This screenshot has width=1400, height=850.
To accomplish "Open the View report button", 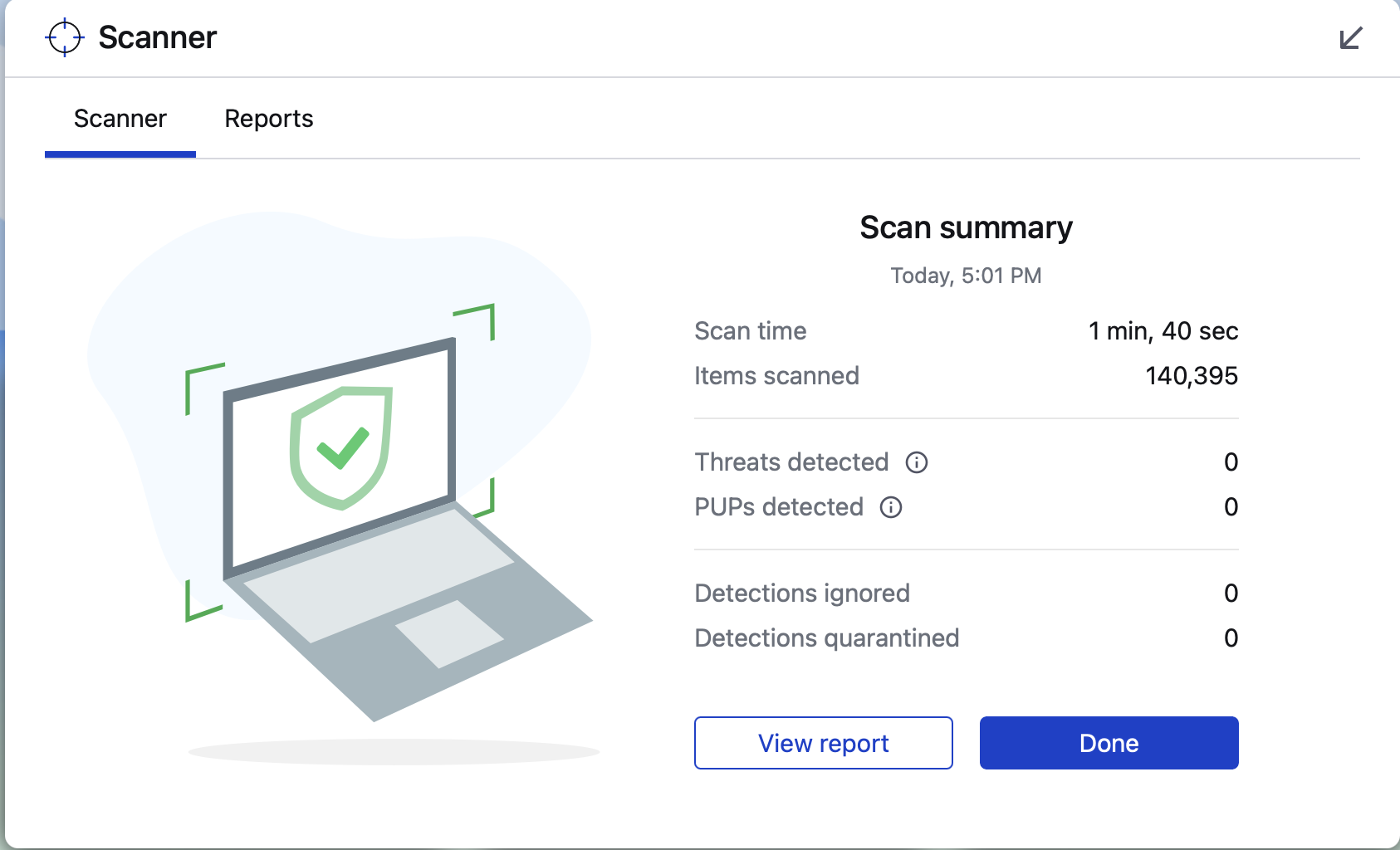I will pyautogui.click(x=824, y=743).
